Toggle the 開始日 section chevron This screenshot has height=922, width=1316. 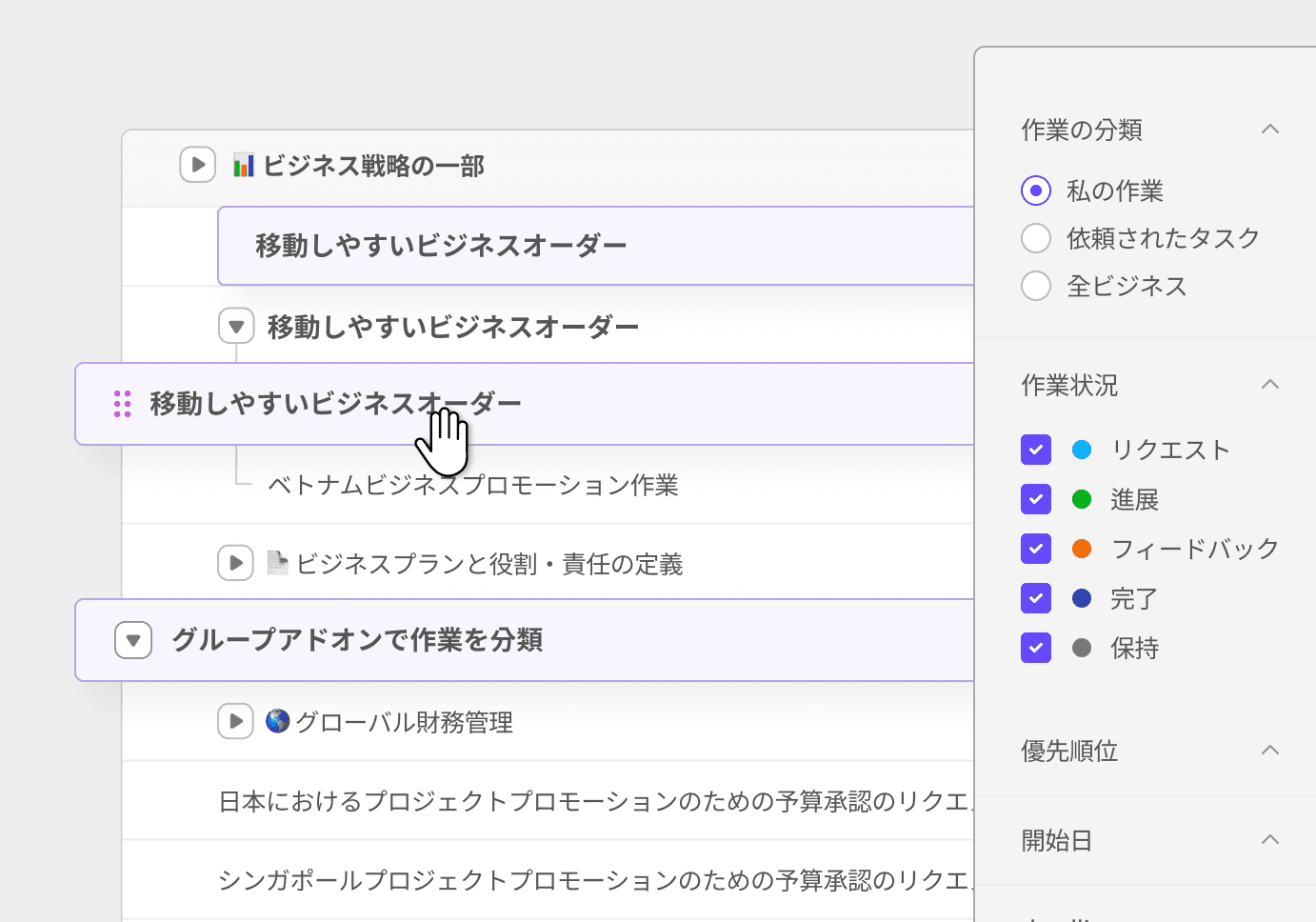[x=1269, y=840]
